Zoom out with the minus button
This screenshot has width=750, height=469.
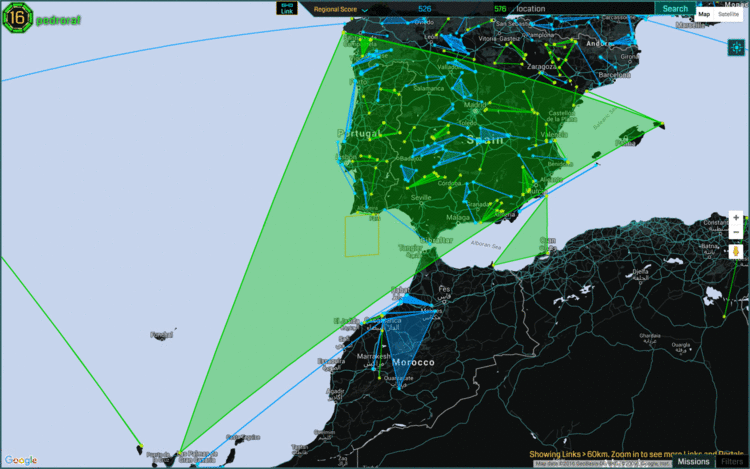pyautogui.click(x=736, y=233)
